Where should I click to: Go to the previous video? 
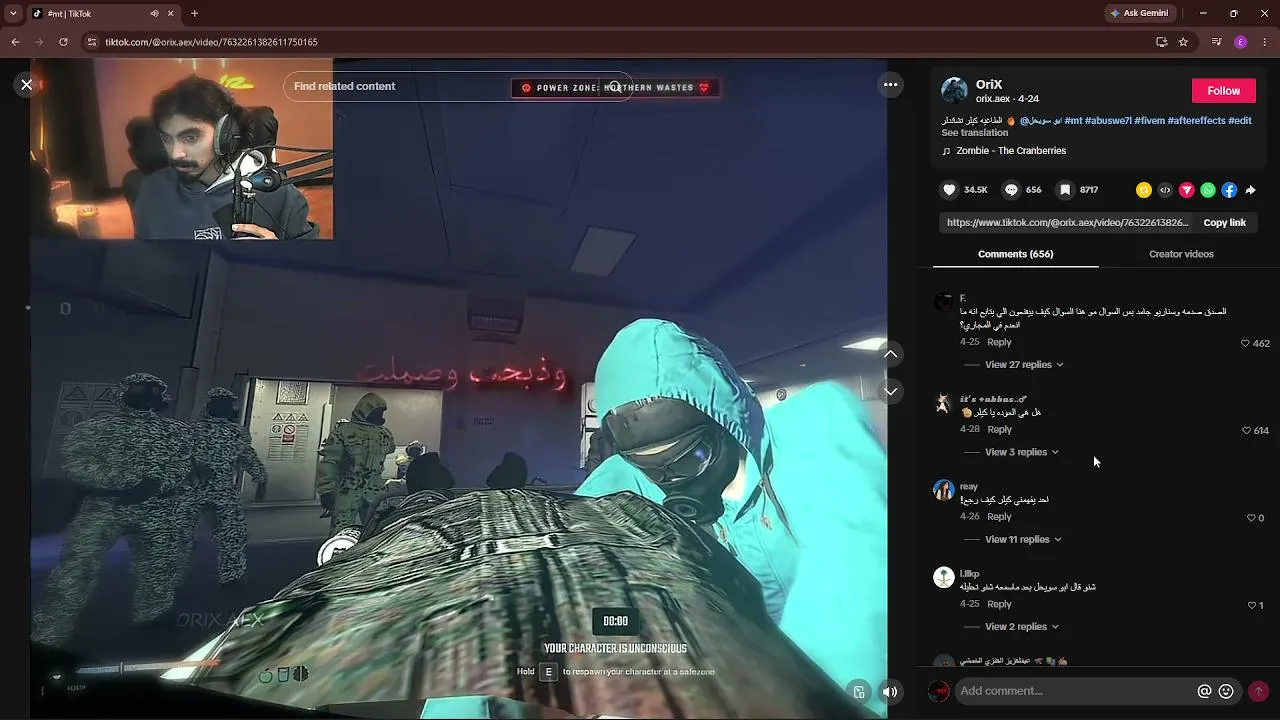coord(890,354)
